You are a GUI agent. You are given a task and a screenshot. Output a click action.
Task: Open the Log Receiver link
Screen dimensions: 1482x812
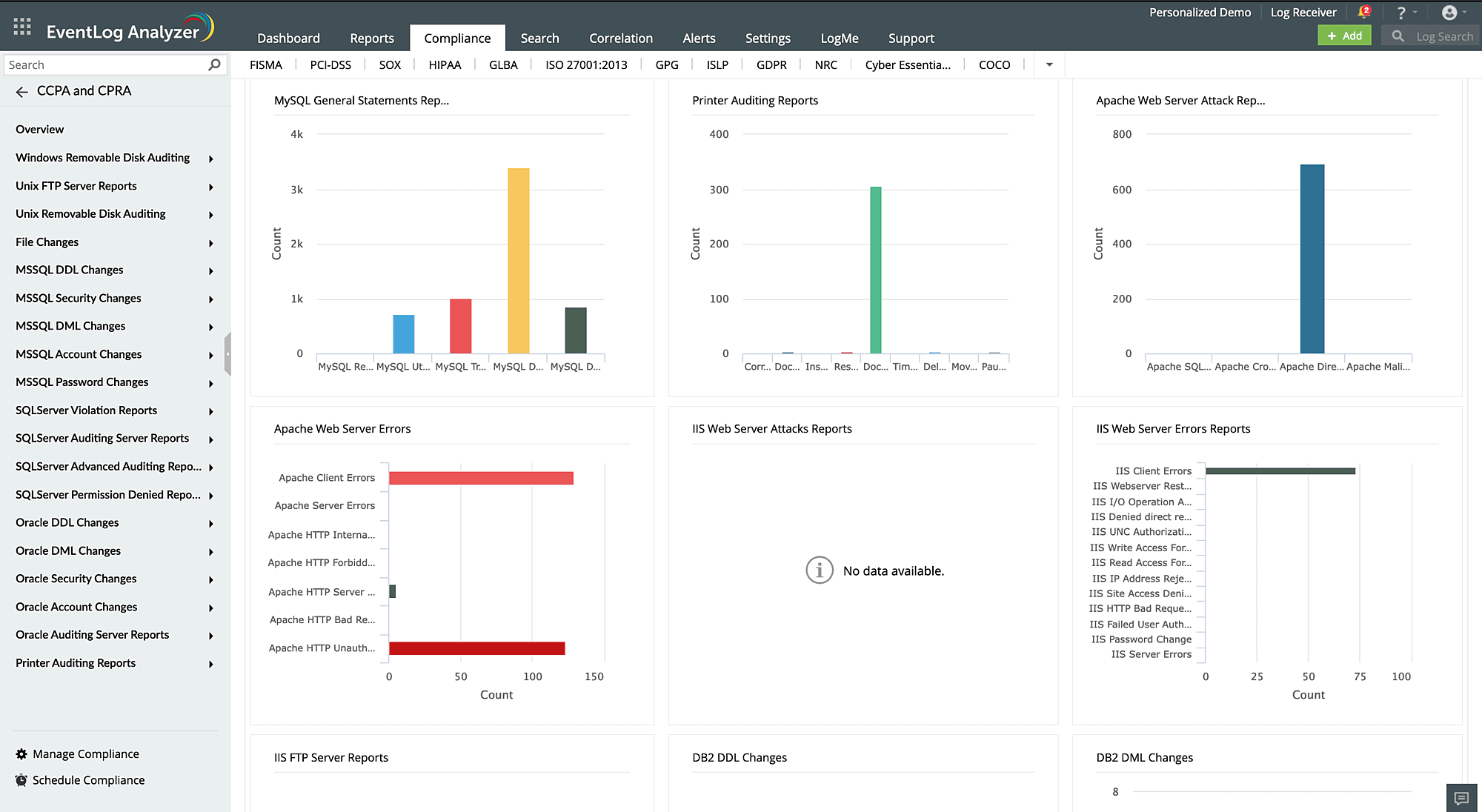(1303, 12)
